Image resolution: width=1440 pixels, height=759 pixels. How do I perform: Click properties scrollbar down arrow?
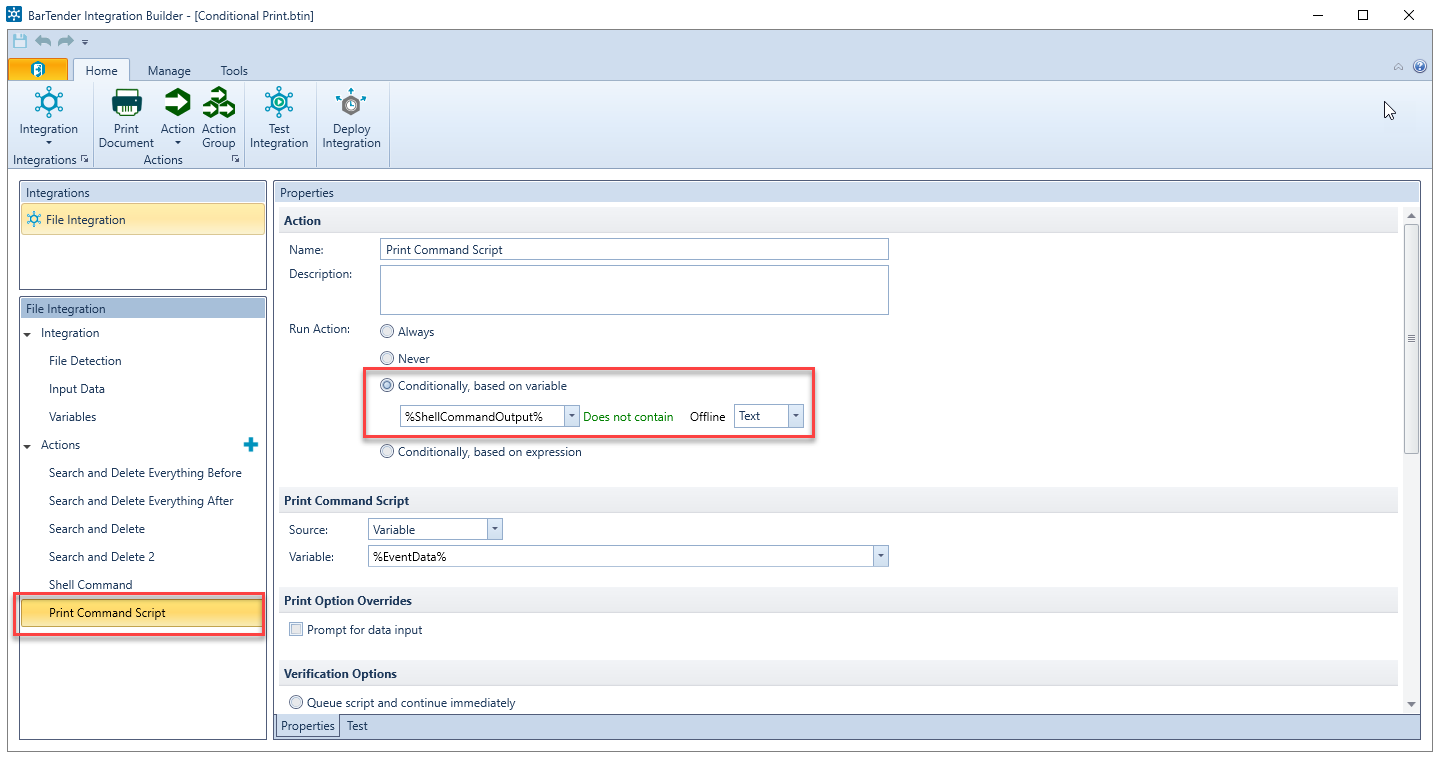pos(1411,704)
